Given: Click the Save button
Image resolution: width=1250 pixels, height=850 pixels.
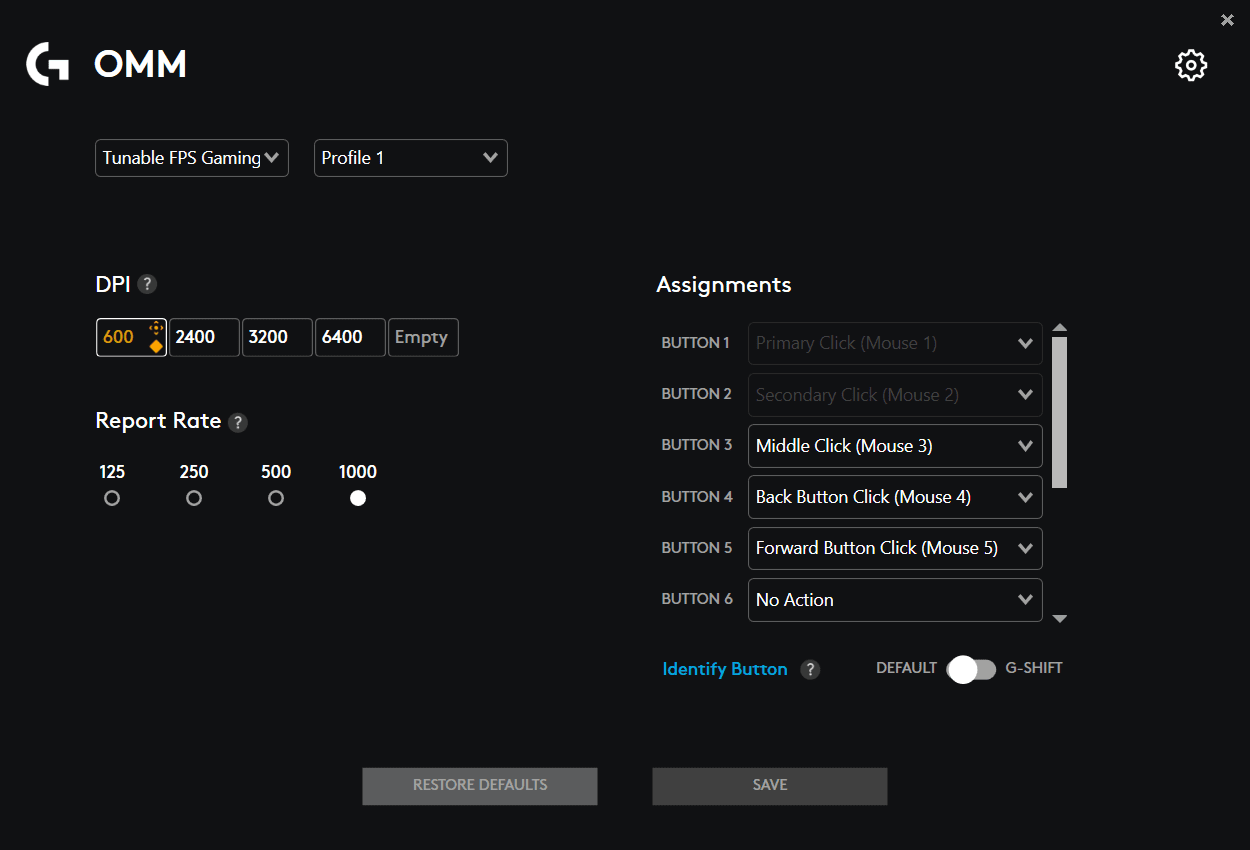Looking at the screenshot, I should (770, 786).
